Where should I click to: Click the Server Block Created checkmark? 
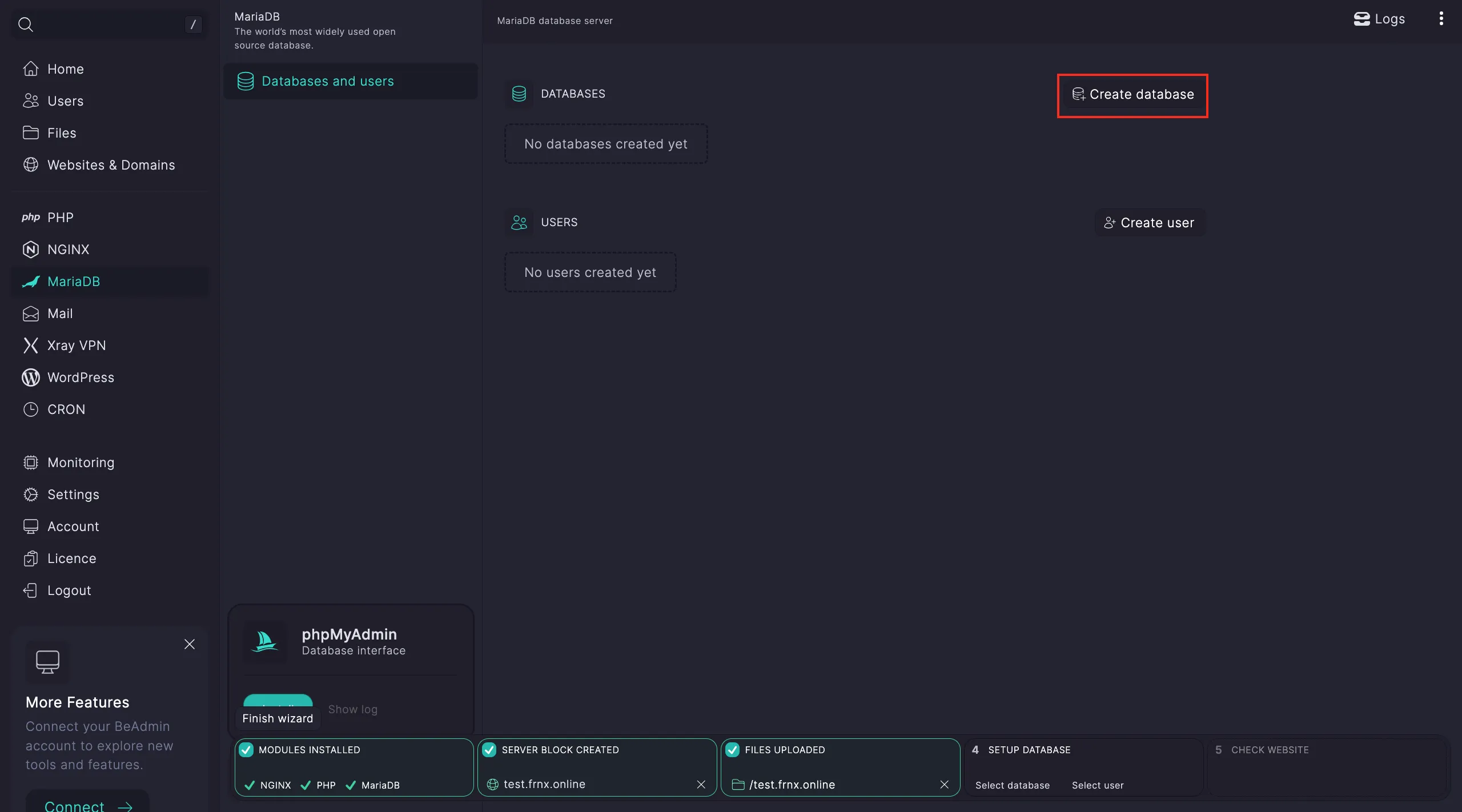tap(489, 750)
